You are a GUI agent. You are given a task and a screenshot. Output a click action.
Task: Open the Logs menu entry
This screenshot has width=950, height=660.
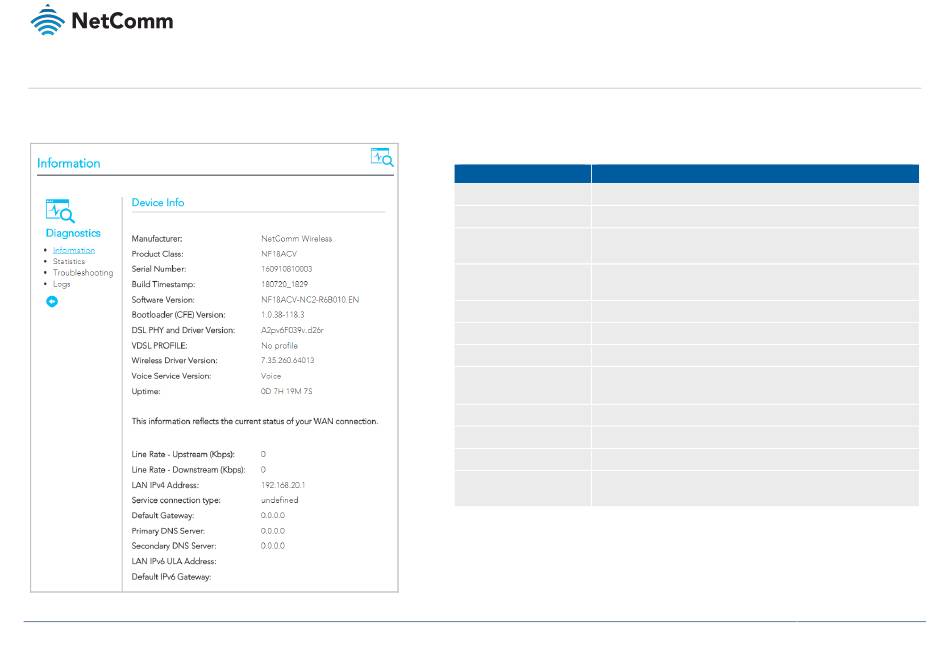tap(62, 284)
